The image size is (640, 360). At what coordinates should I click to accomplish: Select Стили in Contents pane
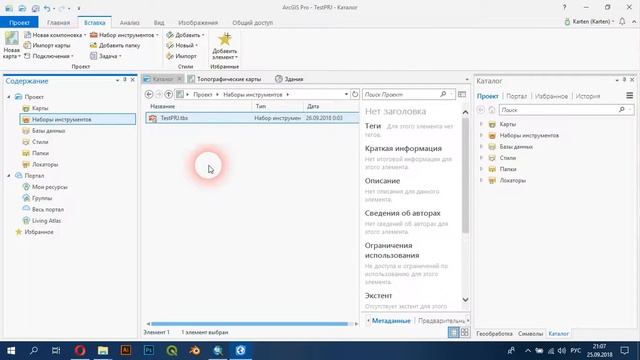(x=40, y=142)
